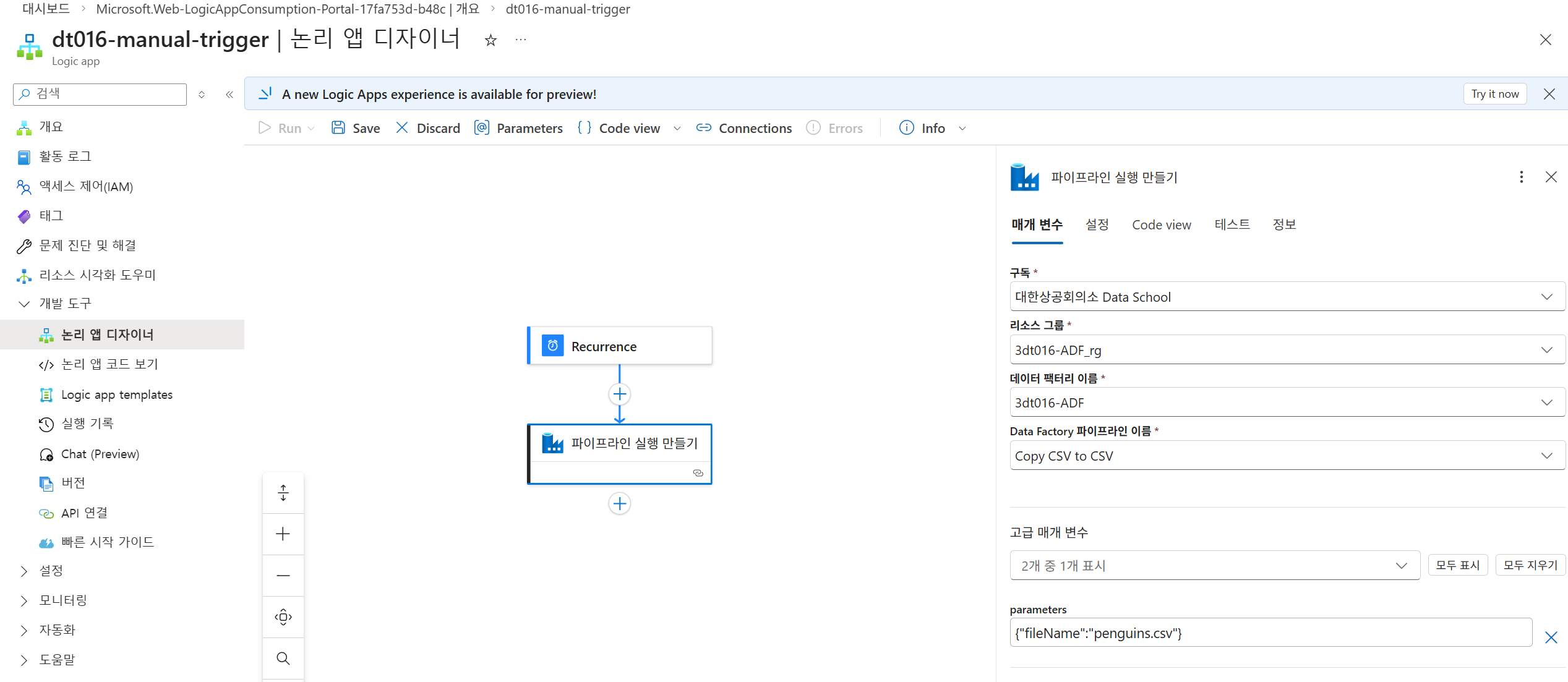
Task: Click the Connections link icon
Action: (x=703, y=128)
